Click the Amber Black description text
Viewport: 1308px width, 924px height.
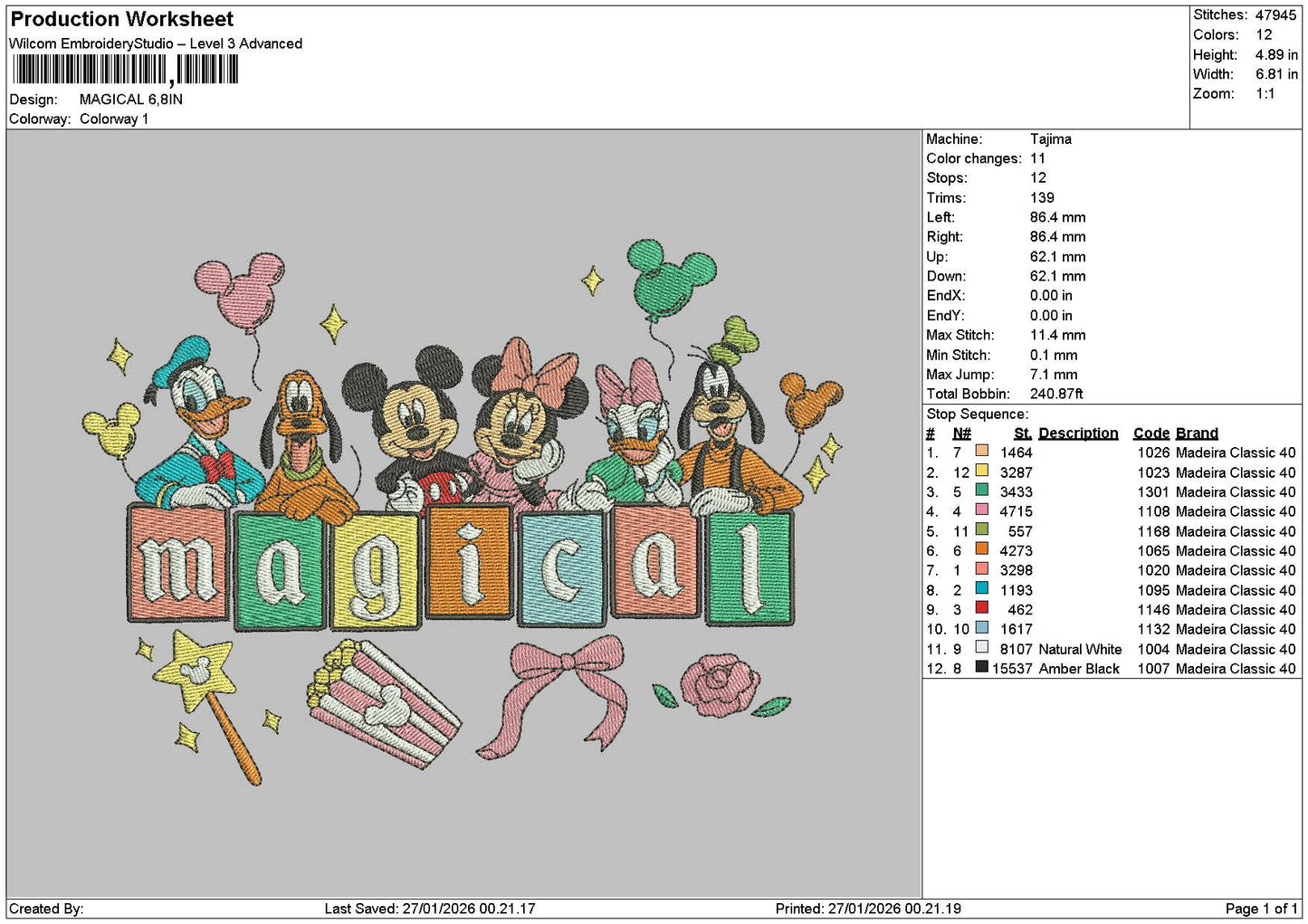tap(1079, 669)
